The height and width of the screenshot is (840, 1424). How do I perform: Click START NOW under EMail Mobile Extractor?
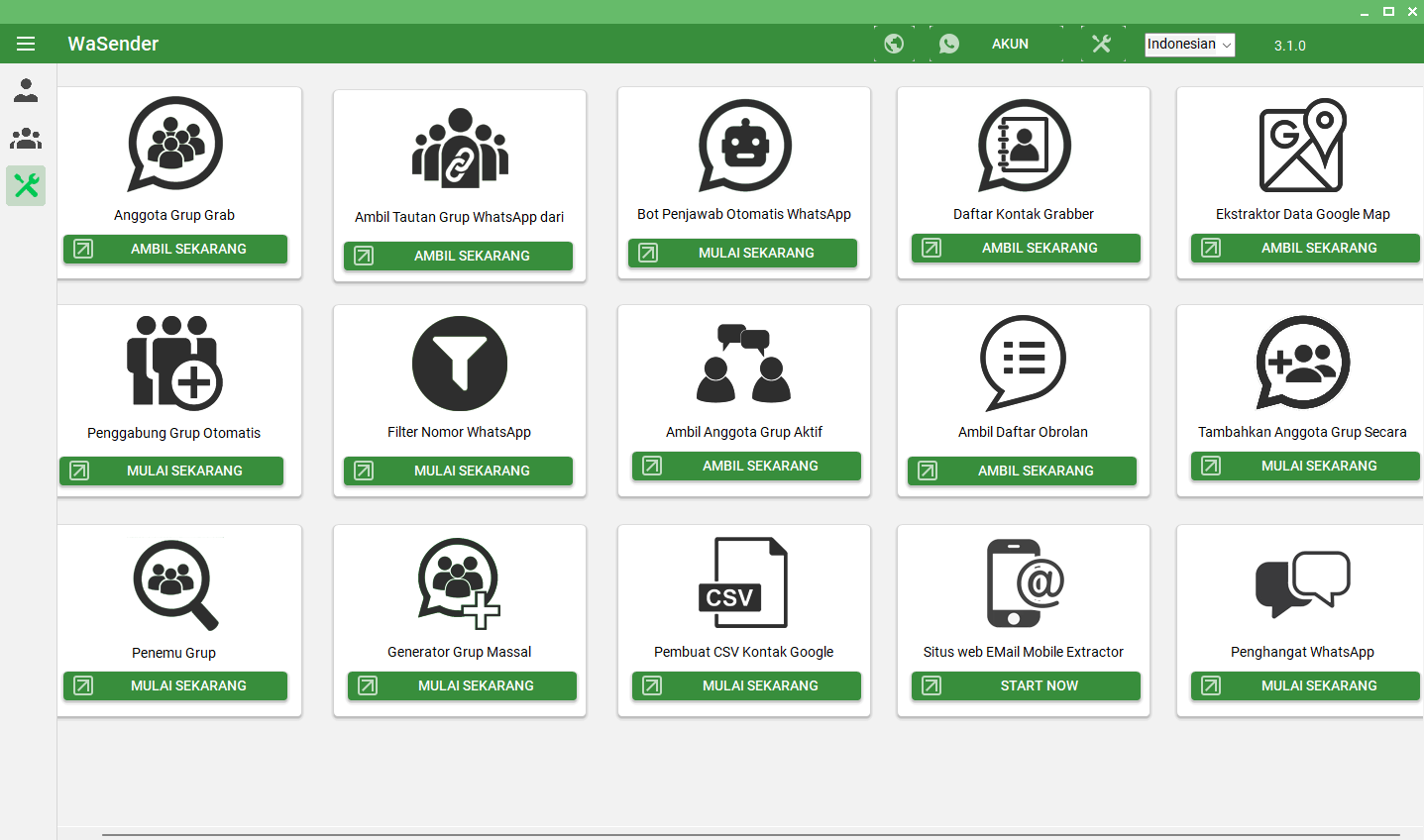click(x=1026, y=685)
